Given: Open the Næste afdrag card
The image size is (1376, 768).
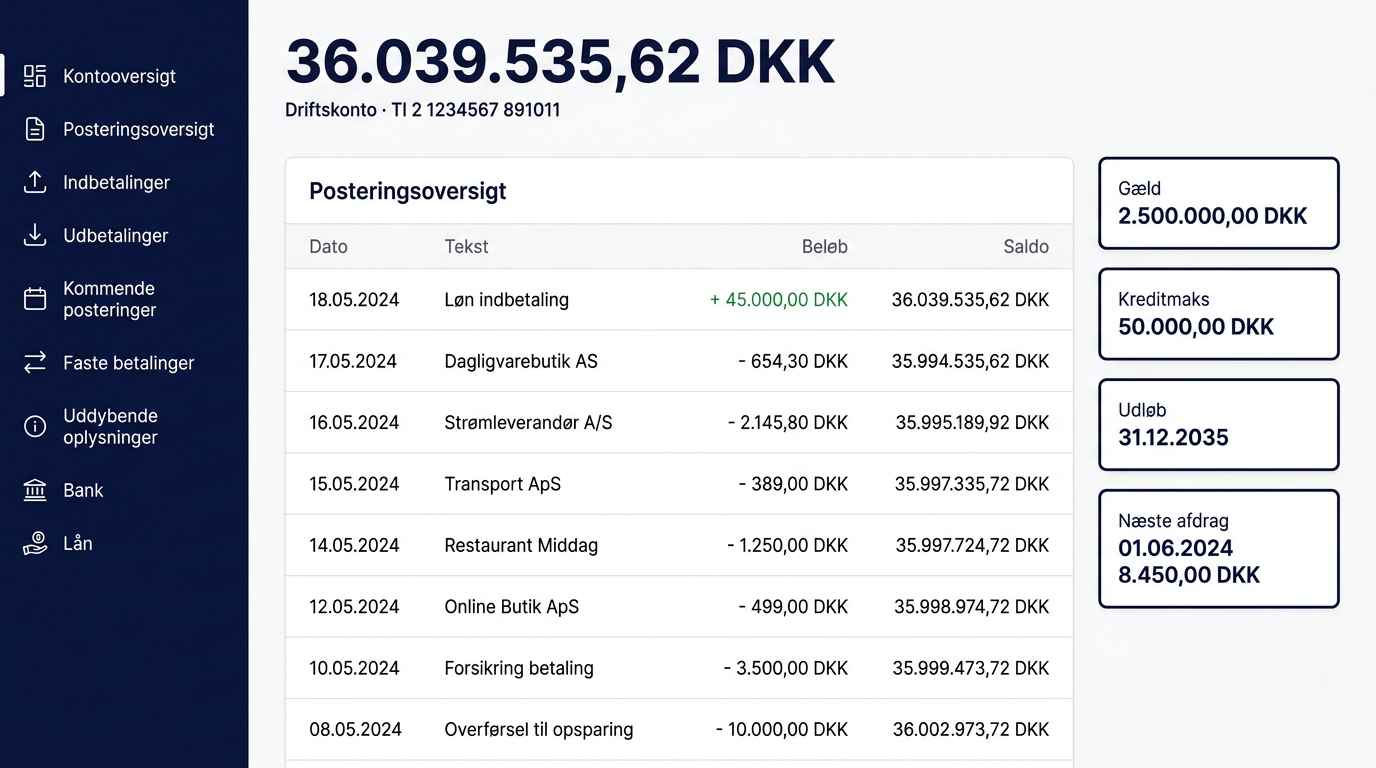Looking at the screenshot, I should point(1218,549).
